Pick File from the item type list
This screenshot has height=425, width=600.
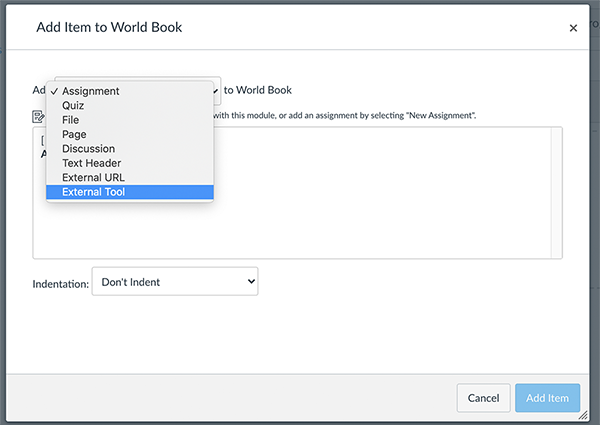tap(130, 120)
